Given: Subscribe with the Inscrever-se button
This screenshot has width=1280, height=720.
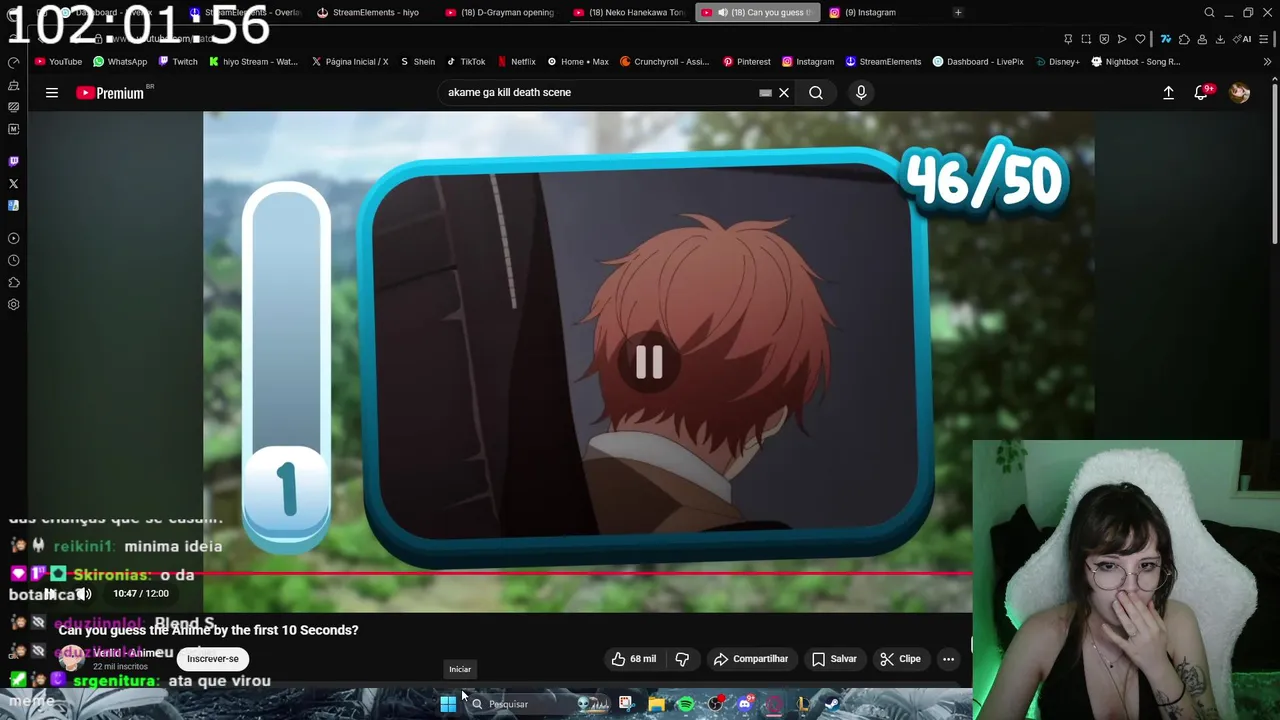Looking at the screenshot, I should pyautogui.click(x=213, y=659).
